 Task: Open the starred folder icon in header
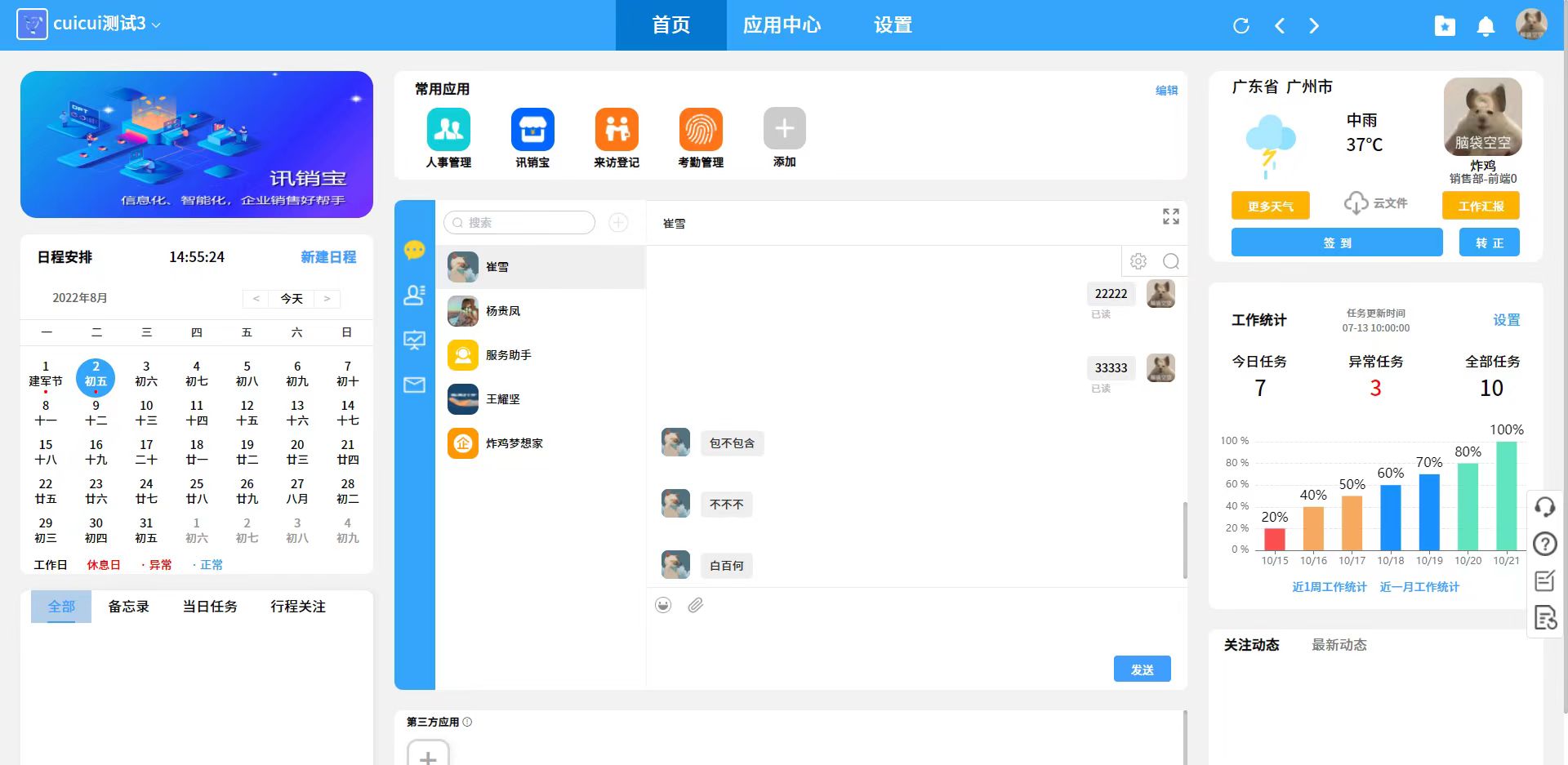[1445, 26]
